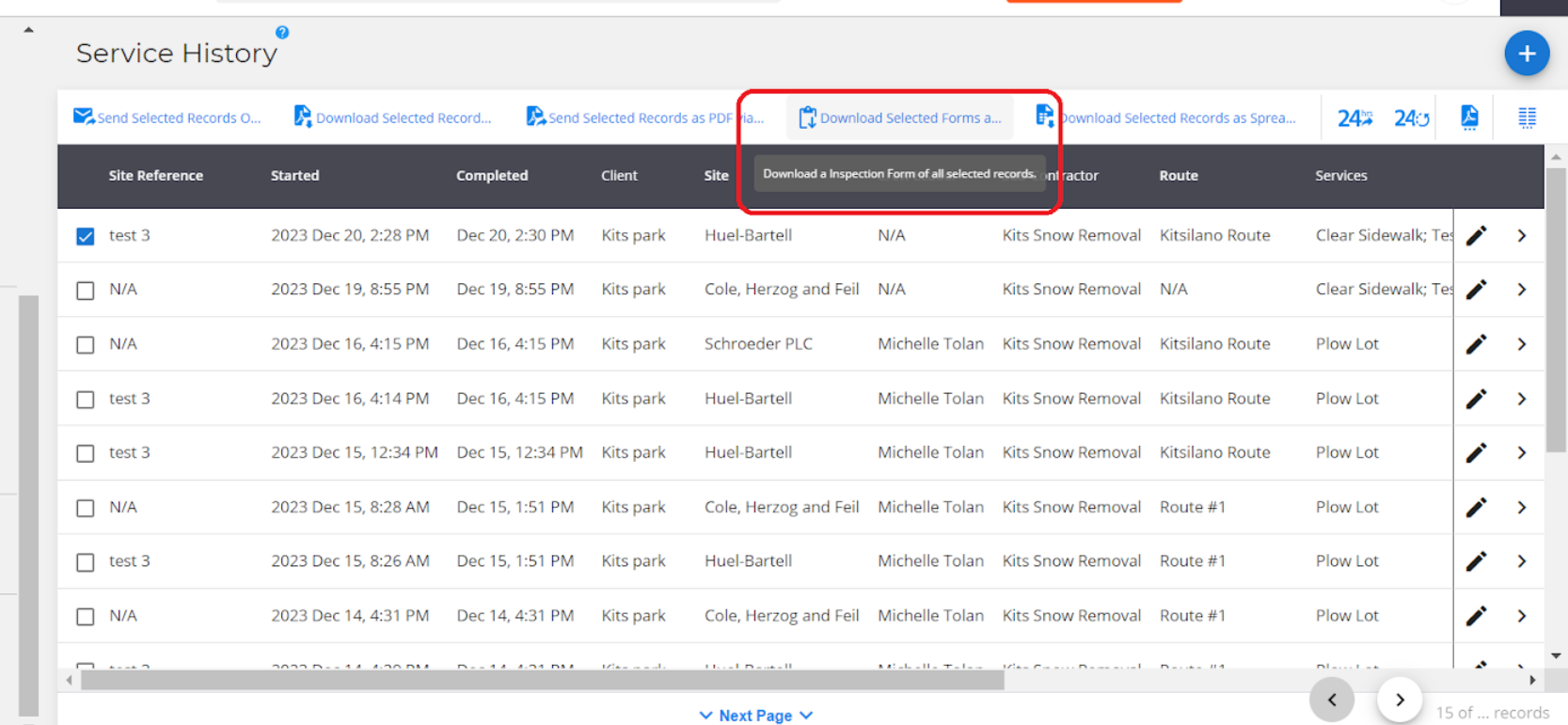Click the Next Page link
The image size is (1568, 725).
[755, 716]
